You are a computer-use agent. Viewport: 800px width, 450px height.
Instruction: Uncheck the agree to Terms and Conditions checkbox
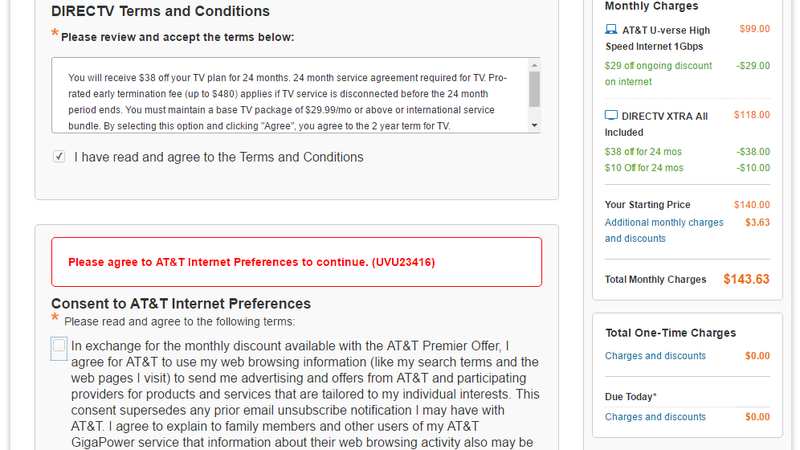click(x=59, y=156)
